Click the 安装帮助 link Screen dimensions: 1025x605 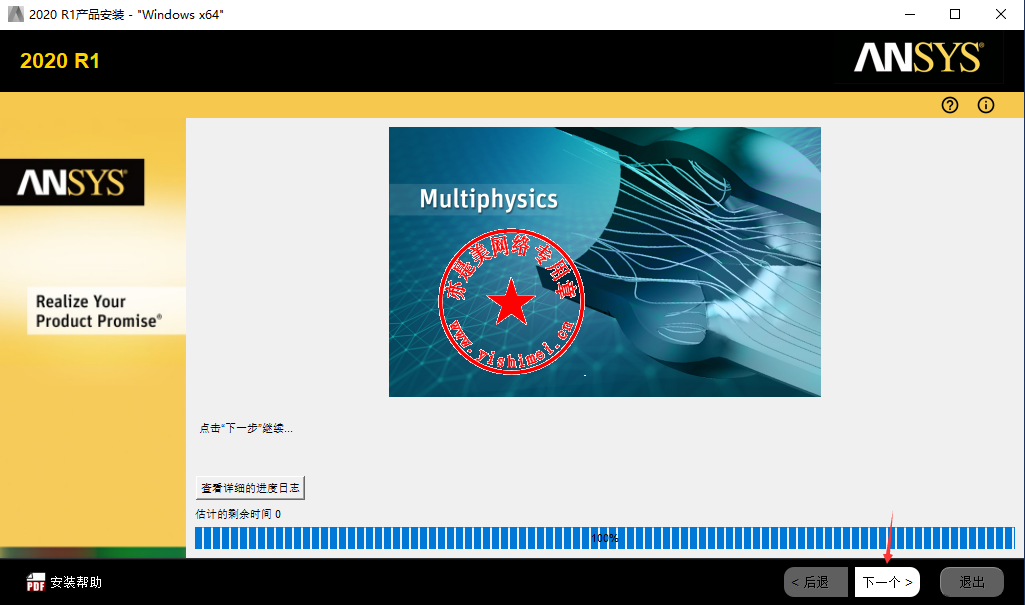tap(76, 582)
